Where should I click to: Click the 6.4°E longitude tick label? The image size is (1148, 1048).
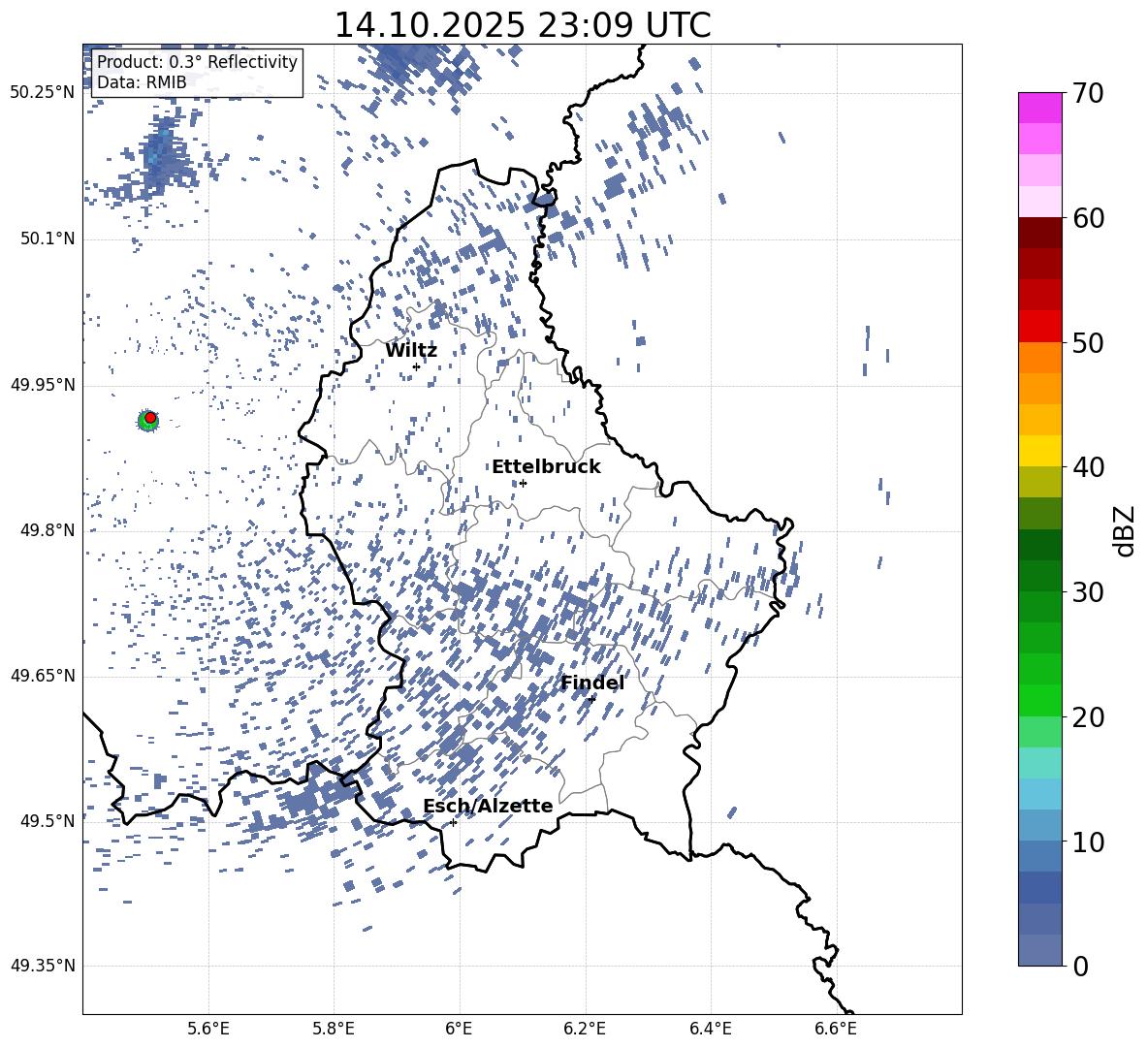710,1029
